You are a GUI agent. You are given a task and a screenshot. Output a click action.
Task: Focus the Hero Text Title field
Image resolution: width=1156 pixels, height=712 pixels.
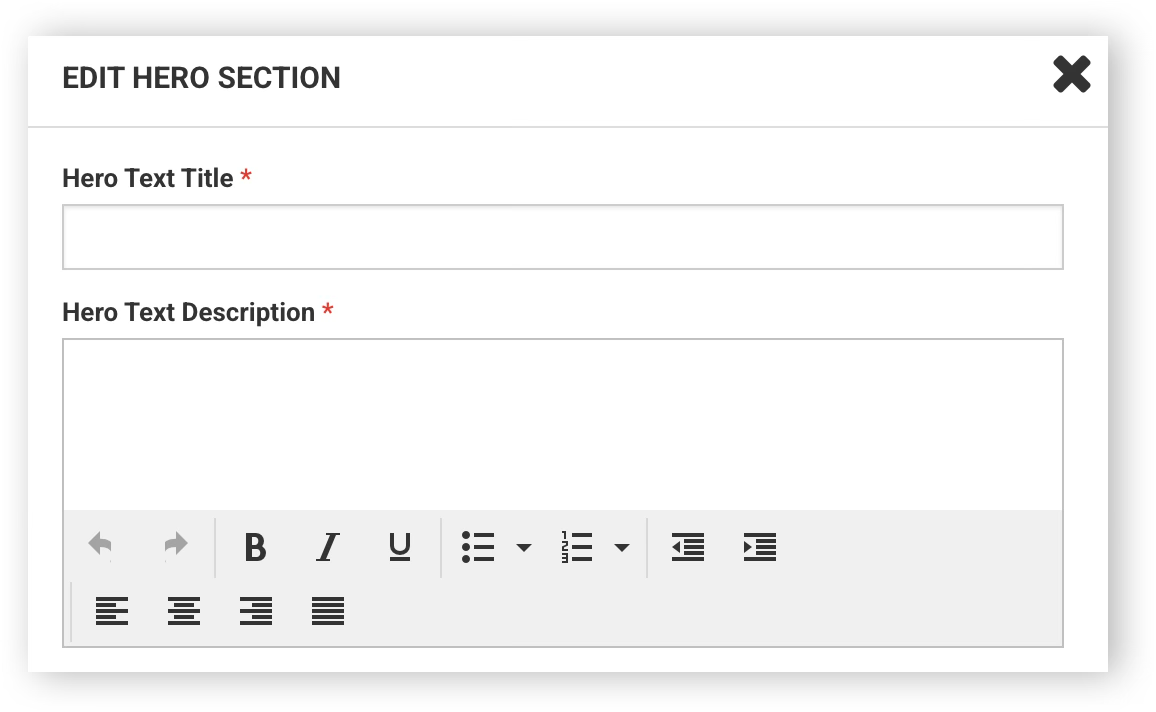[563, 237]
